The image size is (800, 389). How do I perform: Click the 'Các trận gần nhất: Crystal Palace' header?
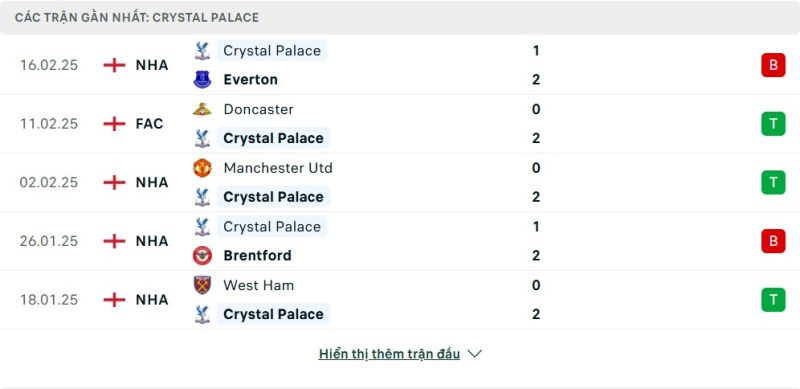[x=137, y=18]
